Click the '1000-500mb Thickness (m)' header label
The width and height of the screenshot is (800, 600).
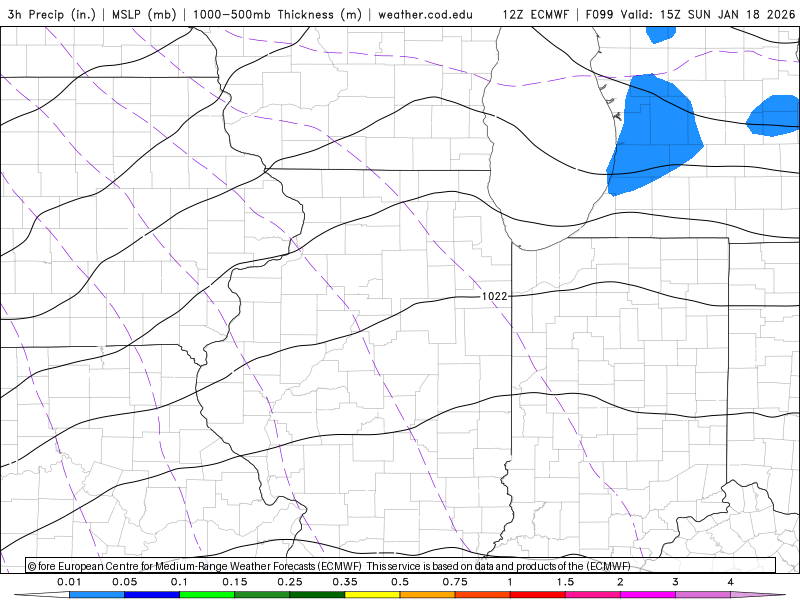(x=277, y=14)
